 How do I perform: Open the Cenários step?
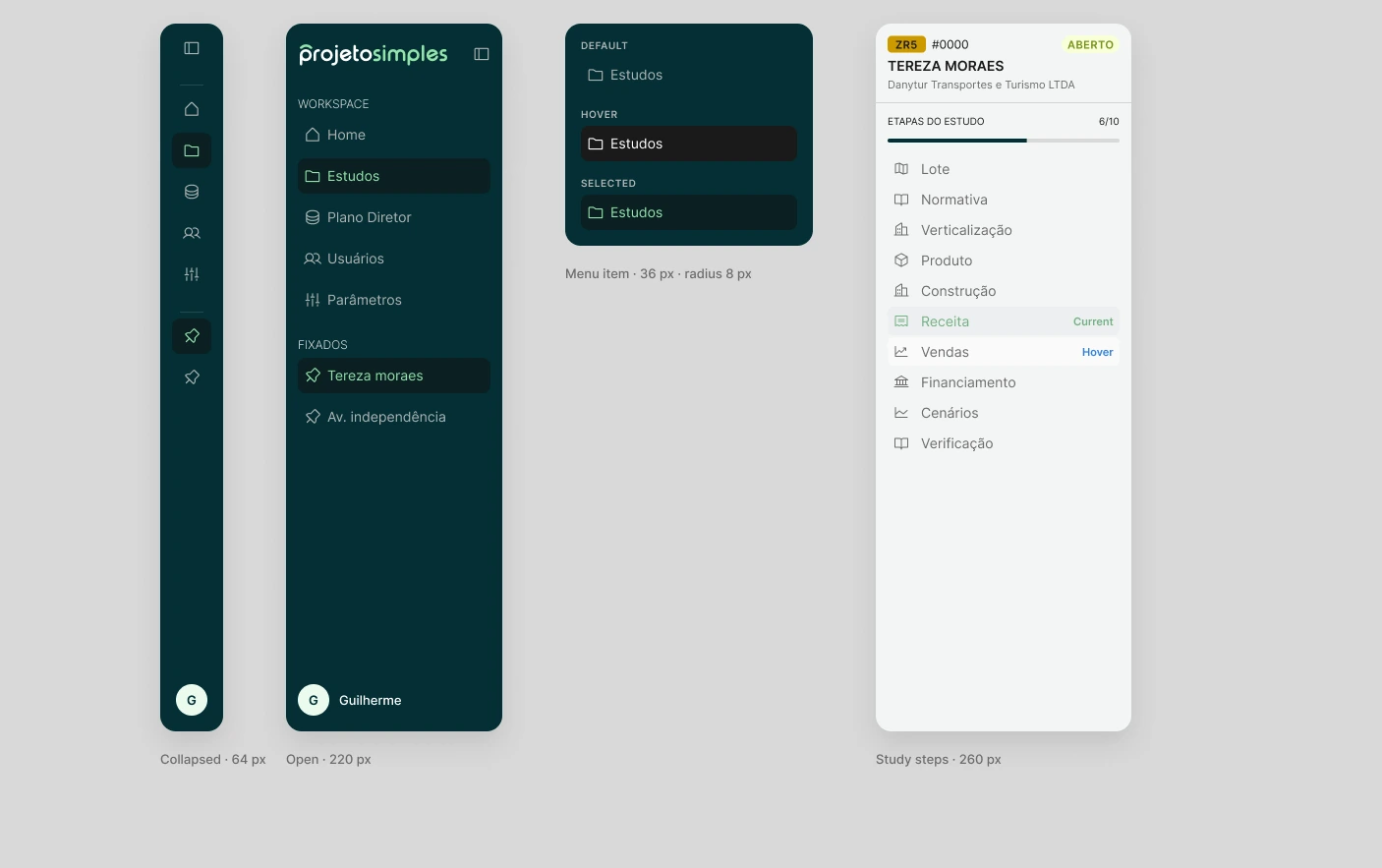[1004, 413]
